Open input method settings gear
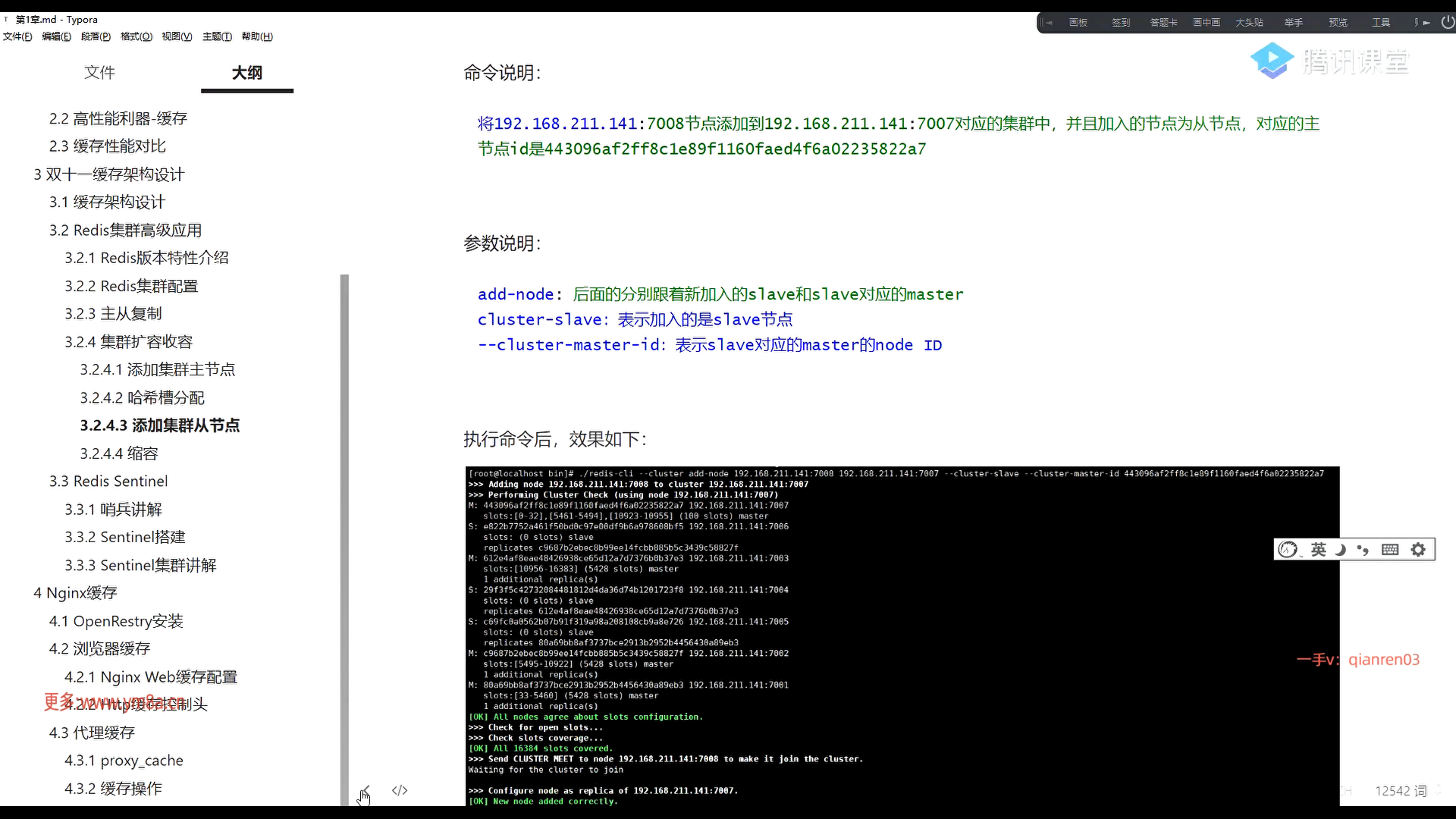1456x819 pixels. pyautogui.click(x=1418, y=550)
